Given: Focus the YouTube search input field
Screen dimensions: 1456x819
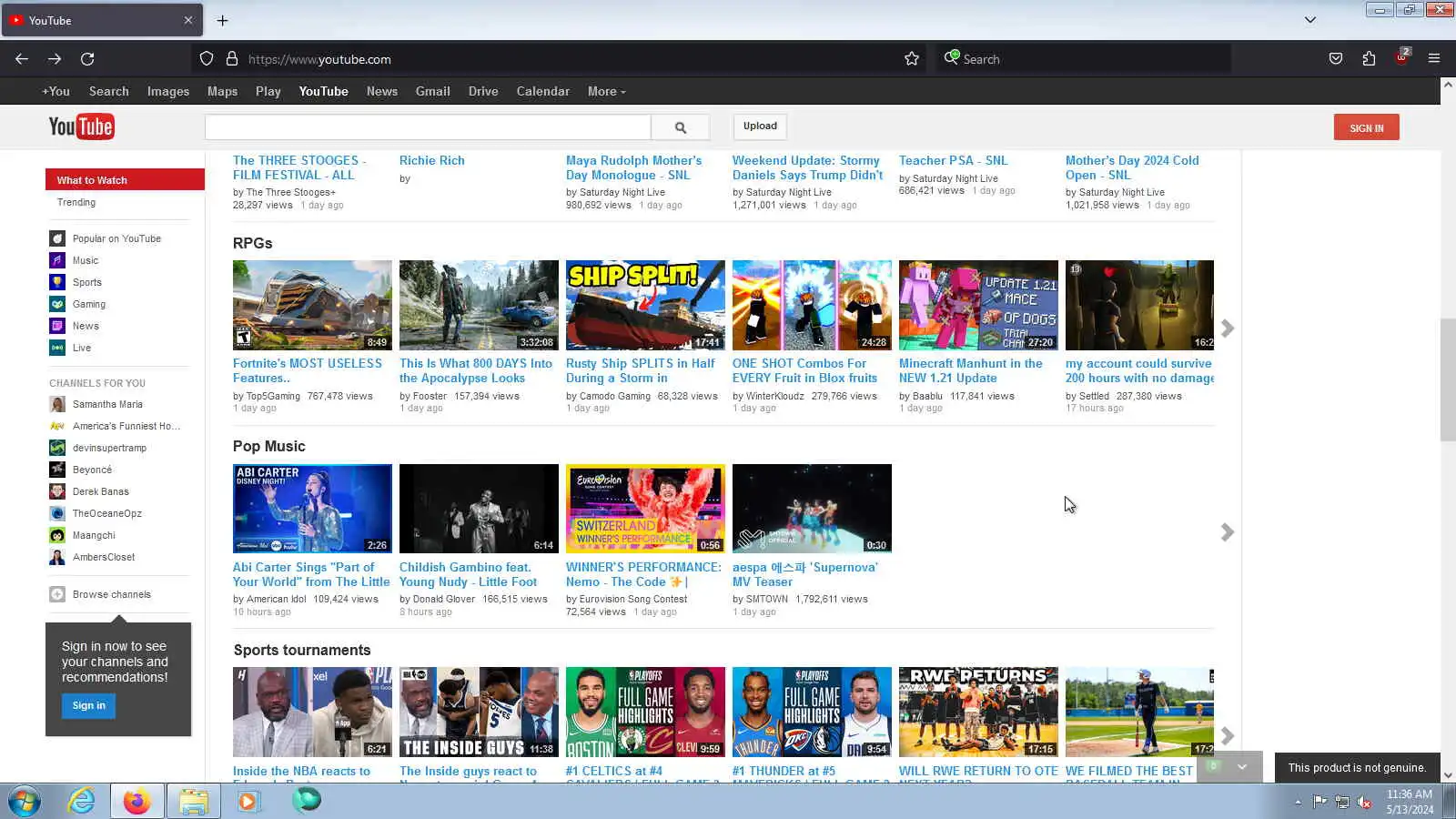Looking at the screenshot, I should tap(428, 127).
